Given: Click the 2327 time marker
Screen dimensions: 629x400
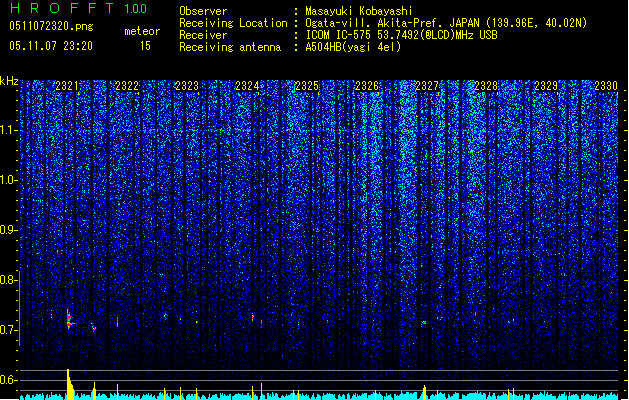Looking at the screenshot, I should 427,86.
